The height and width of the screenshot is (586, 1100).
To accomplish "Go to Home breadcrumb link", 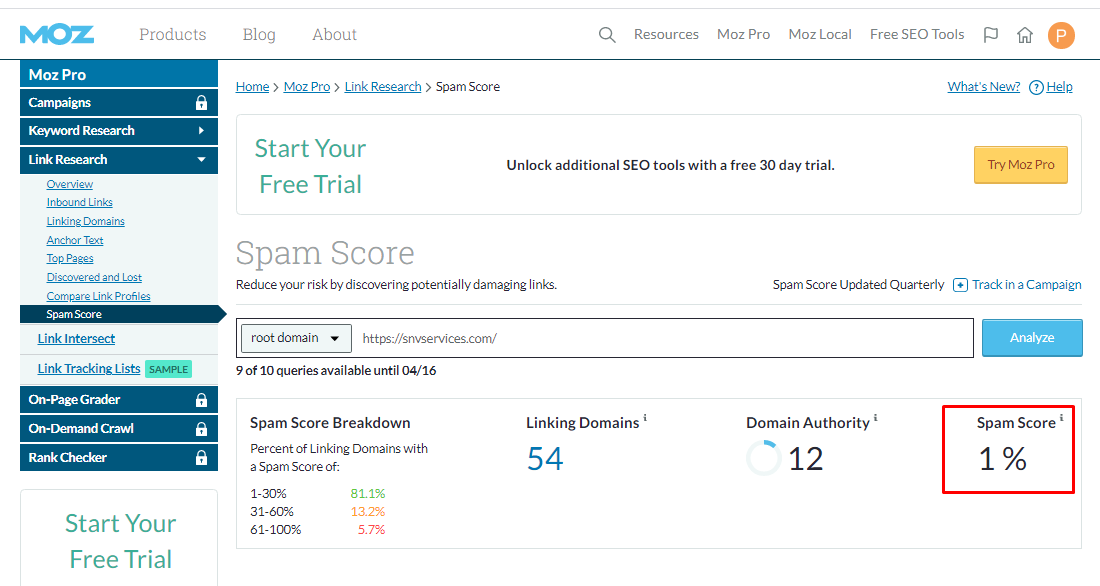I will 253,86.
